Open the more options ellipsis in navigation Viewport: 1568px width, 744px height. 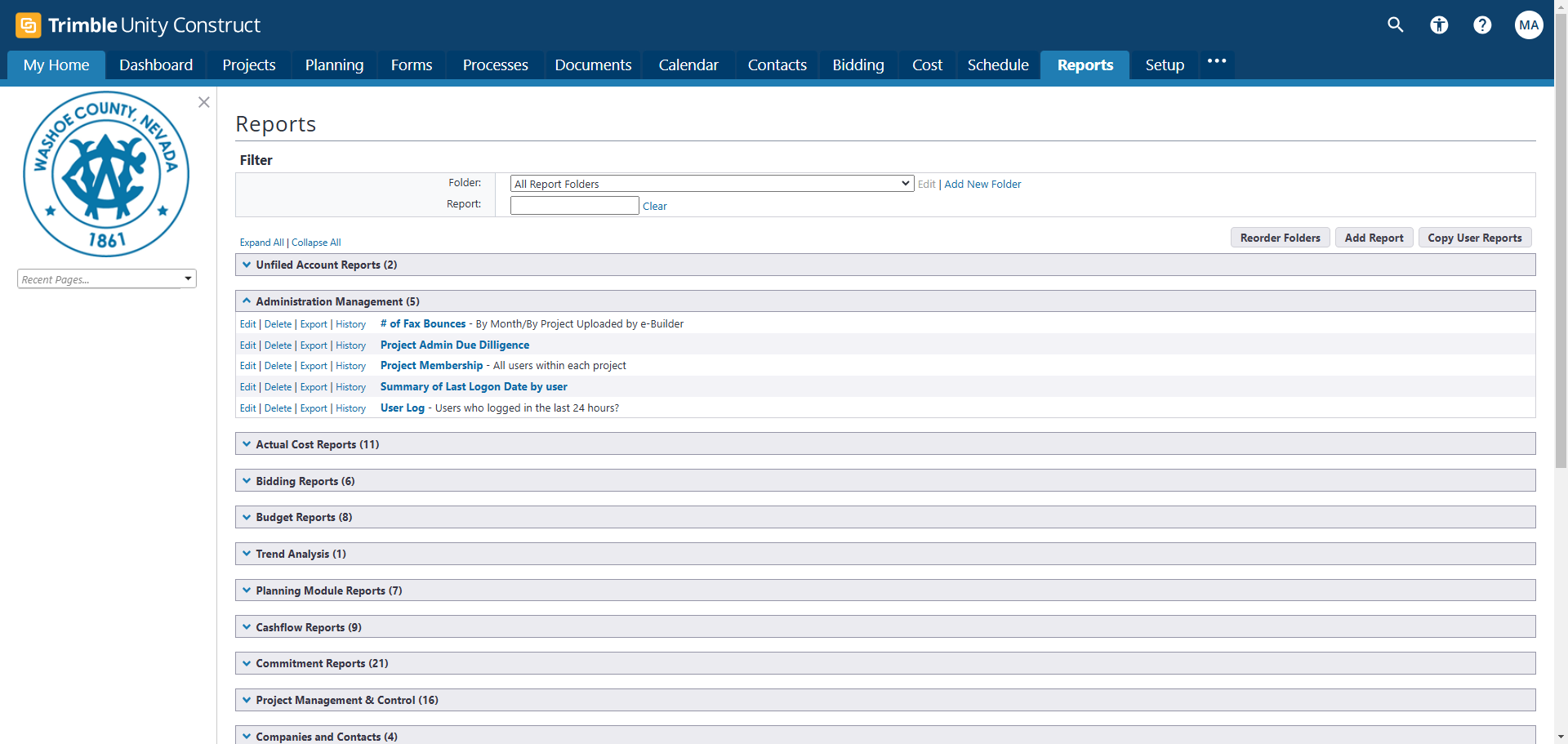coord(1217,61)
